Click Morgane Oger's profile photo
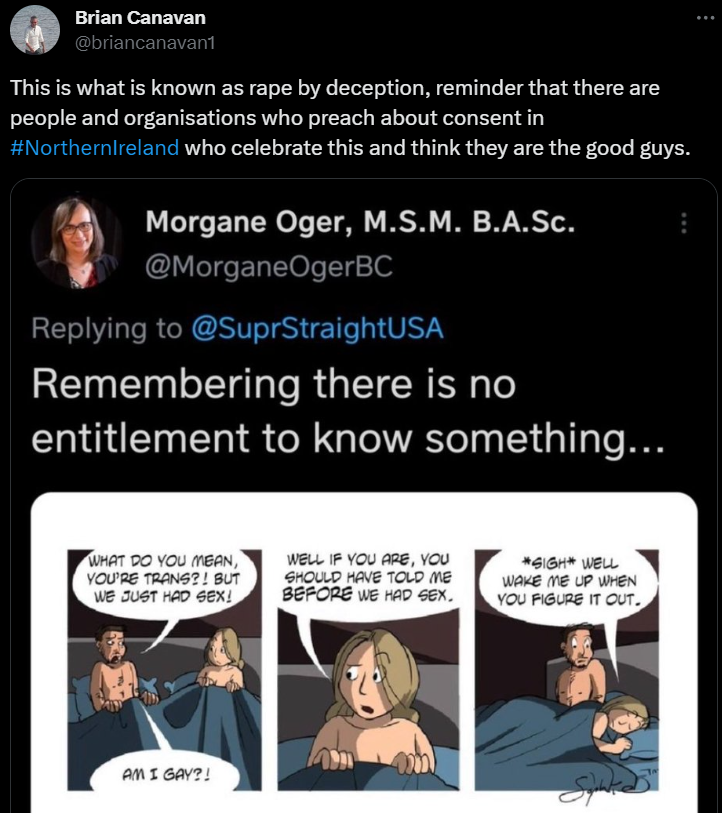 point(75,241)
